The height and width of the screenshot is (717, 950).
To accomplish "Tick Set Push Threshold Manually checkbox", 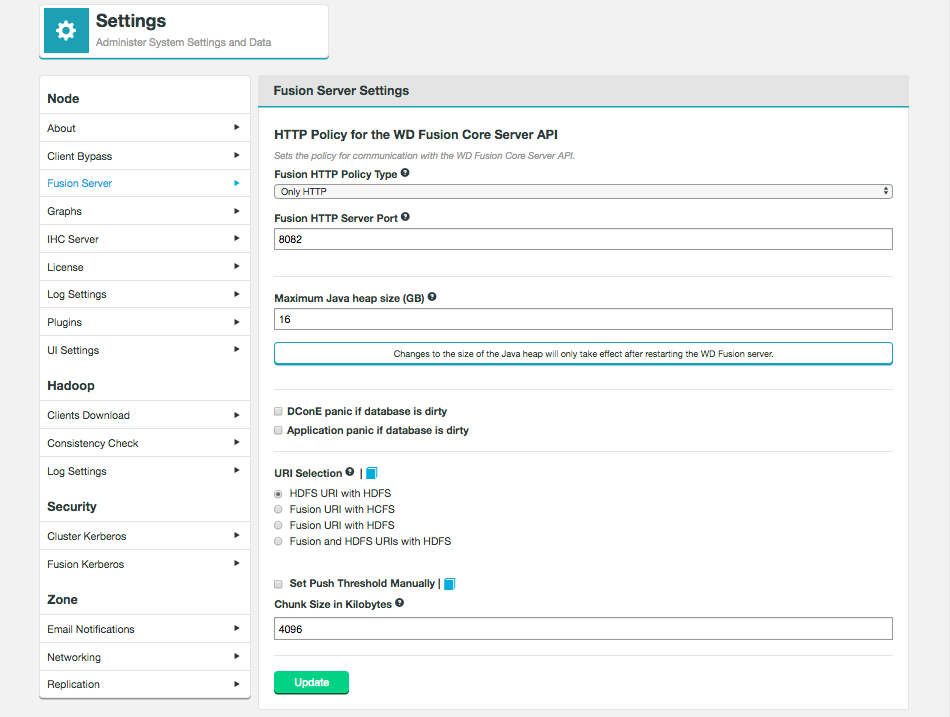I will pos(278,584).
